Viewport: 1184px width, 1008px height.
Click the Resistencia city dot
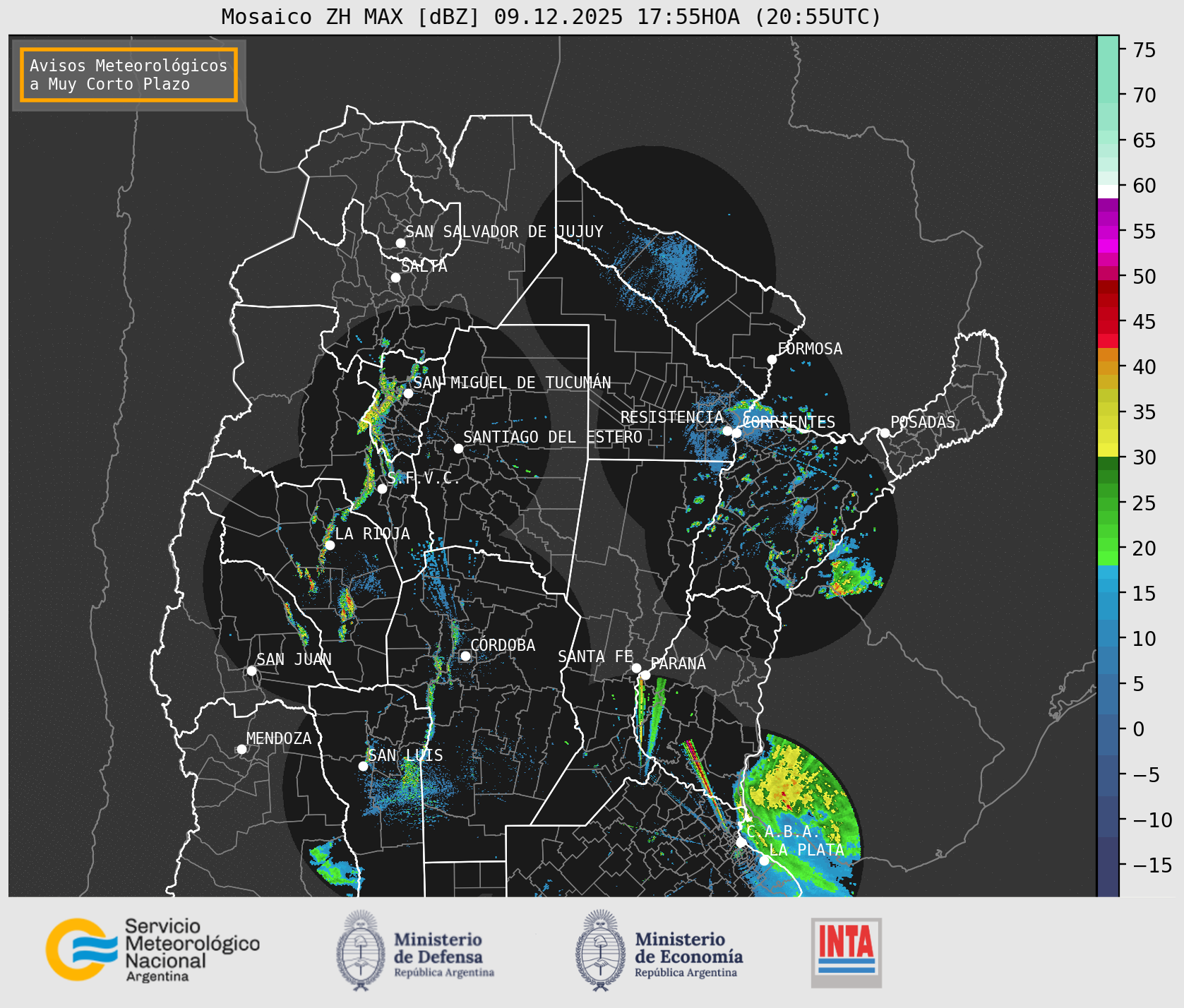pyautogui.click(x=727, y=431)
